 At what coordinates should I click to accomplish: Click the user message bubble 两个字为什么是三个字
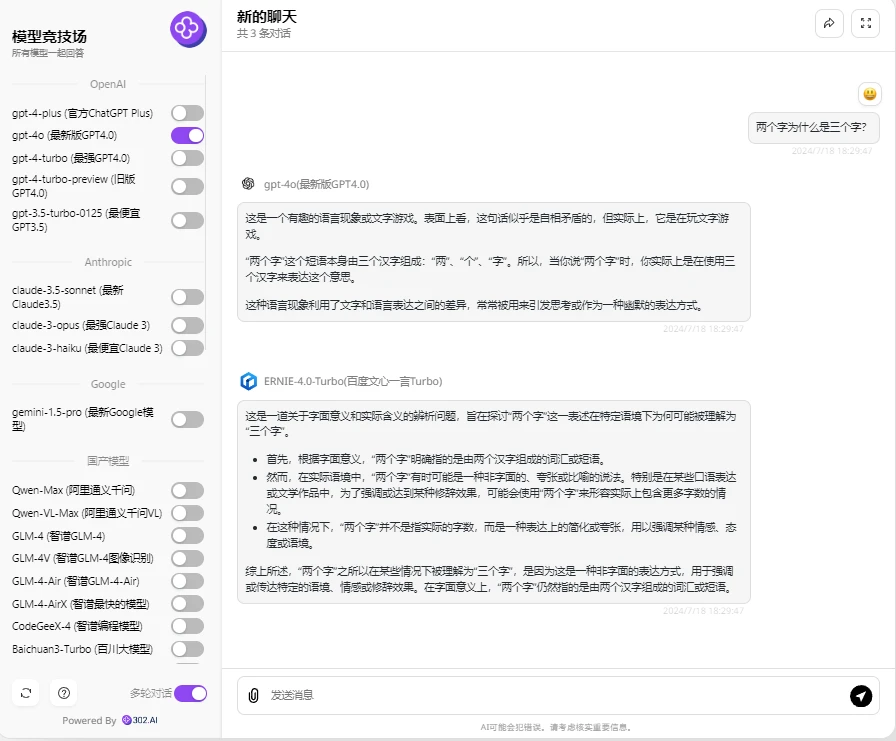tap(813, 127)
